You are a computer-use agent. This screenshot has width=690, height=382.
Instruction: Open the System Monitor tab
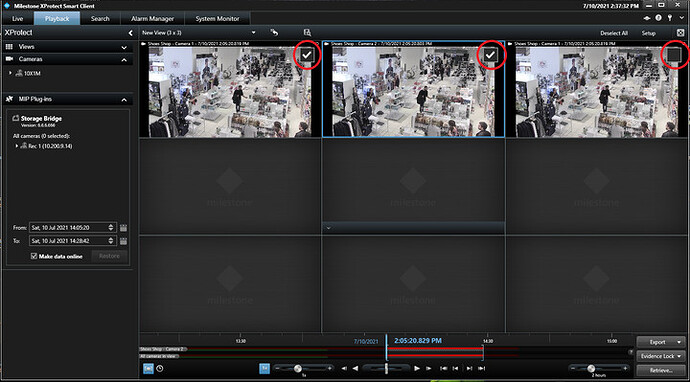click(217, 18)
